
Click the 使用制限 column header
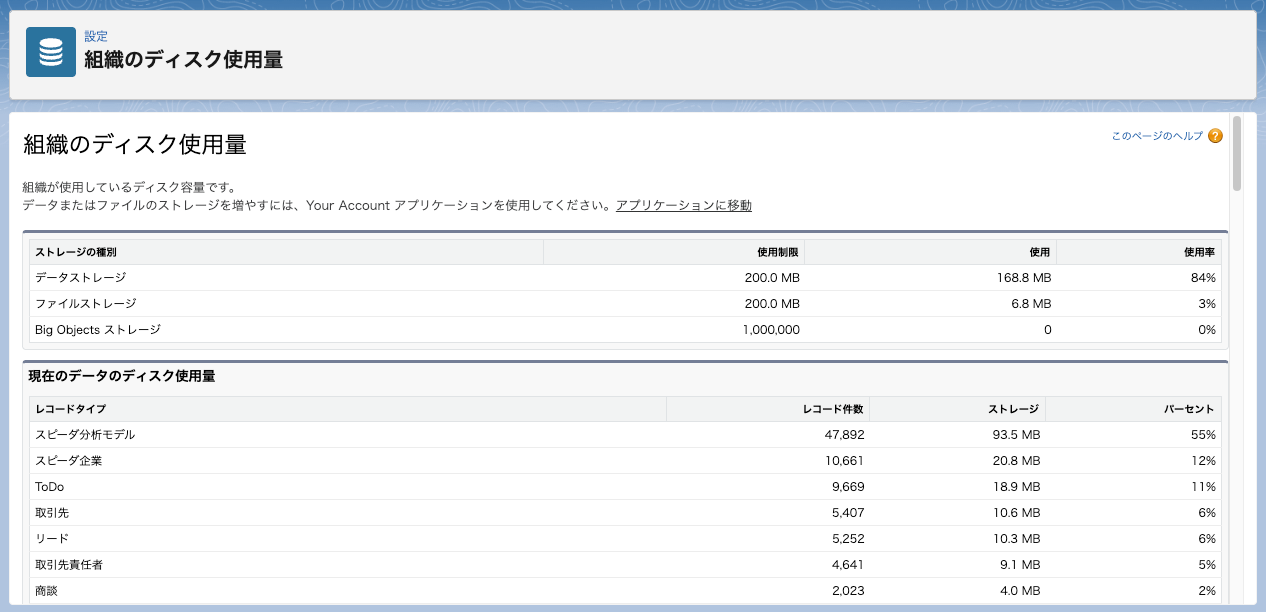click(x=779, y=252)
